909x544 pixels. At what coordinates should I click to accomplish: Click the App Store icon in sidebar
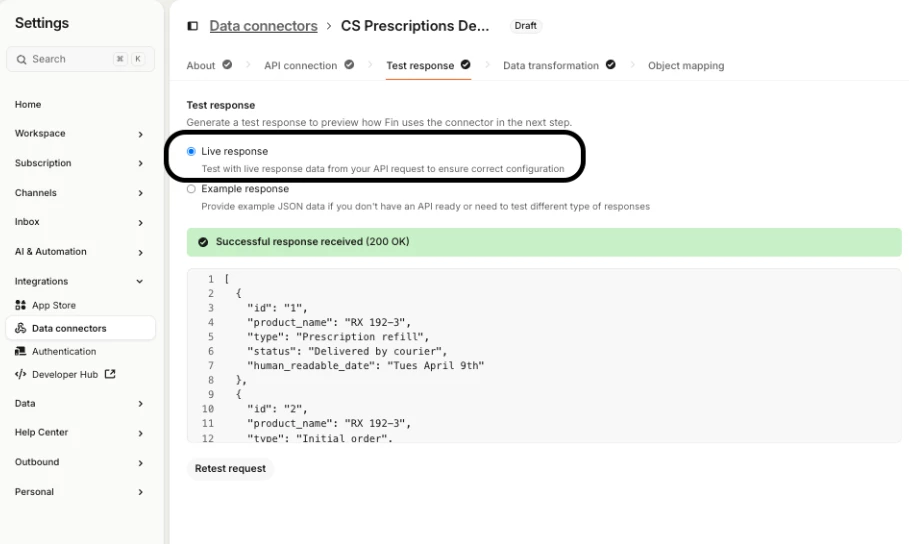(x=21, y=305)
